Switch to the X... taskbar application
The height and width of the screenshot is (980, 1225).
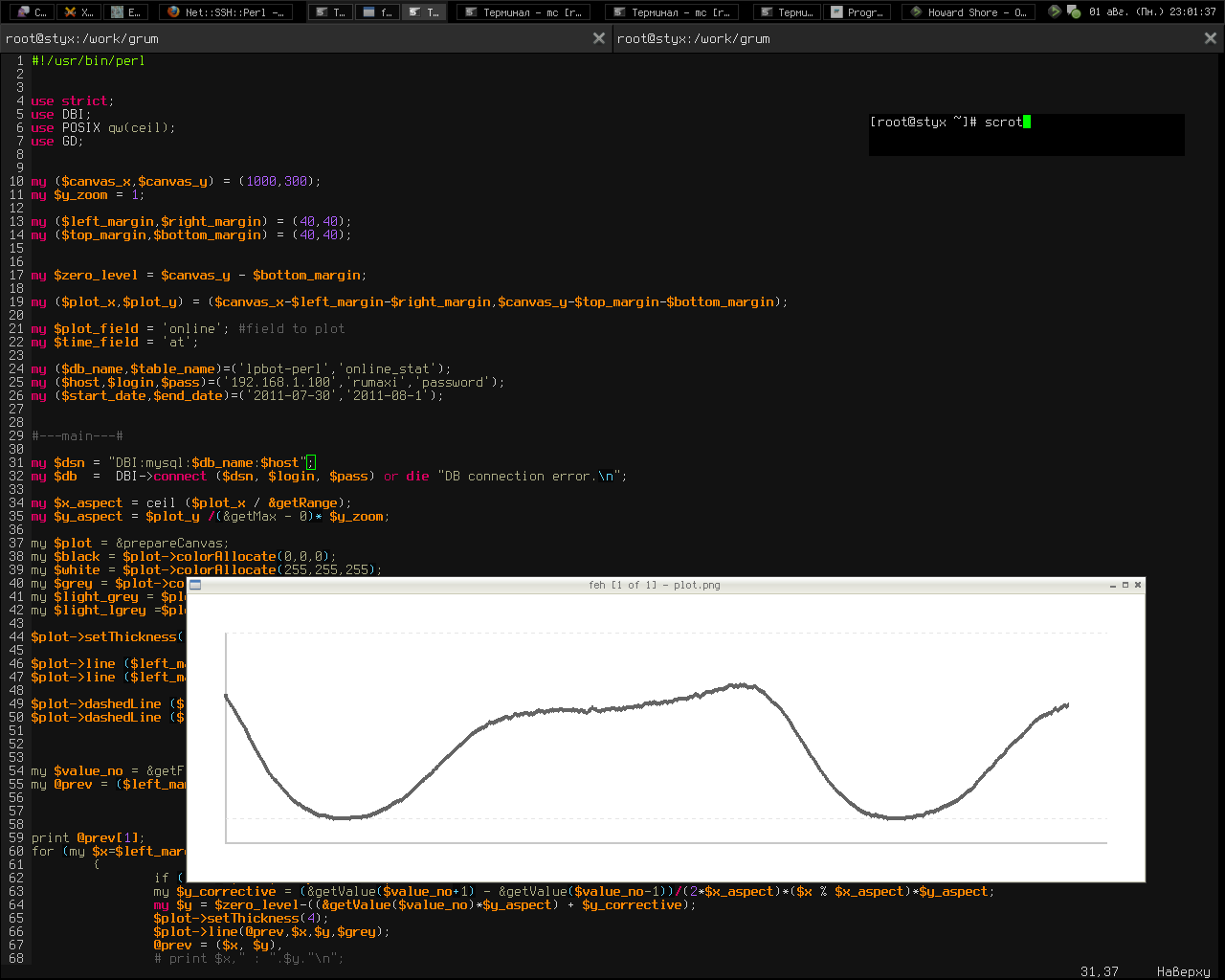pyautogui.click(x=78, y=12)
